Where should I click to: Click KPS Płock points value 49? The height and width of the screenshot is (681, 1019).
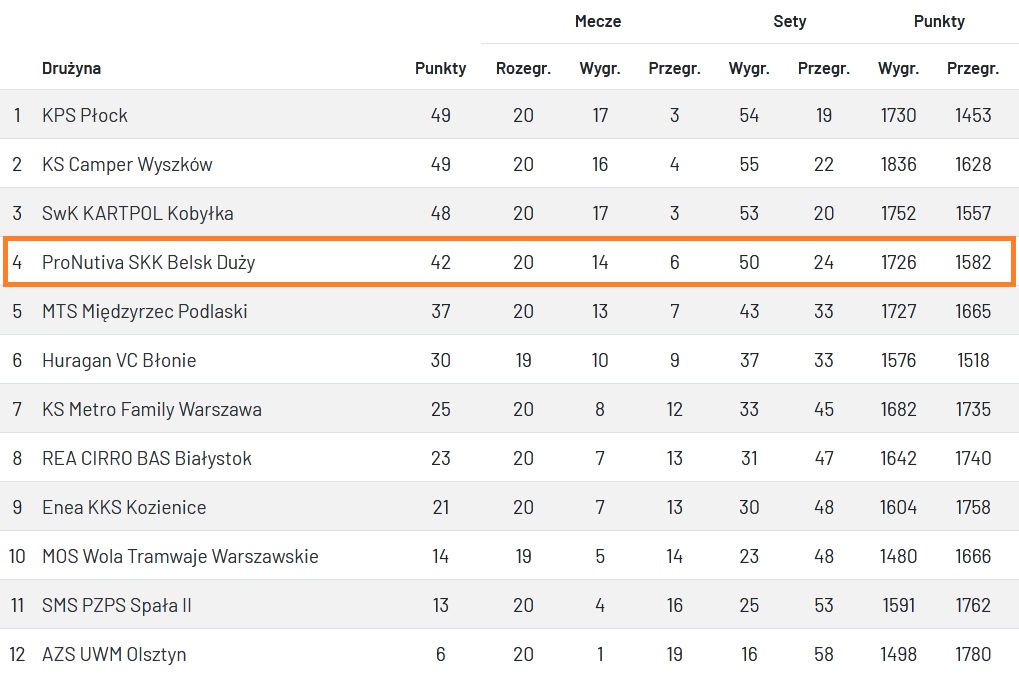coord(440,115)
